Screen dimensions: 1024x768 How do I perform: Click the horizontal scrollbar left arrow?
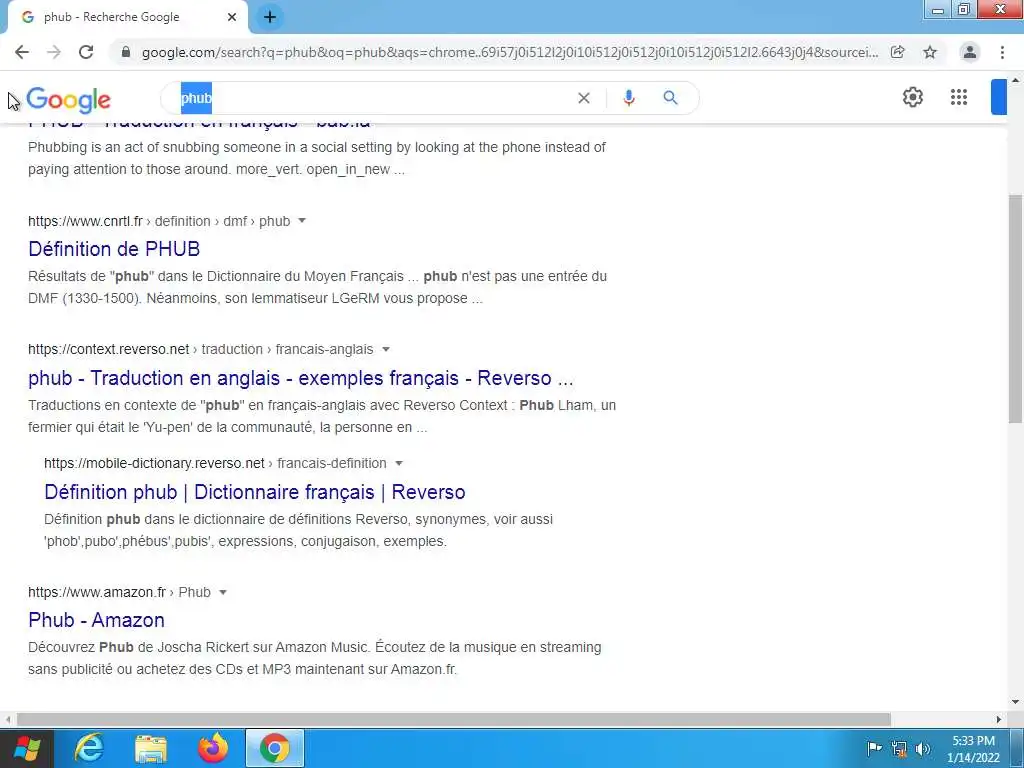[x=7, y=719]
